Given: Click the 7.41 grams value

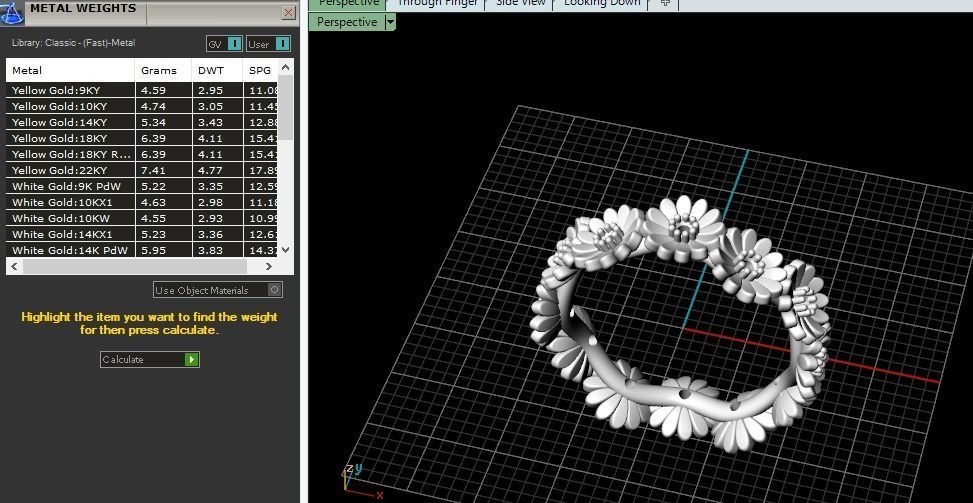Looking at the screenshot, I should click(x=153, y=171).
